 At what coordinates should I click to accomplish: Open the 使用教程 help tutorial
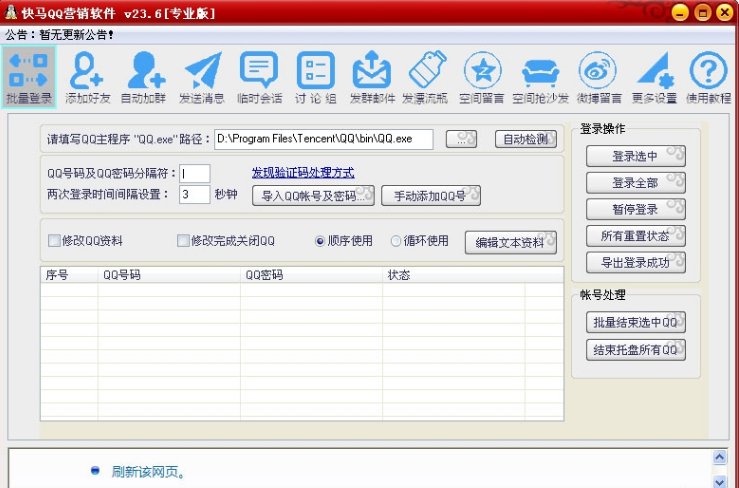pyautogui.click(x=708, y=77)
